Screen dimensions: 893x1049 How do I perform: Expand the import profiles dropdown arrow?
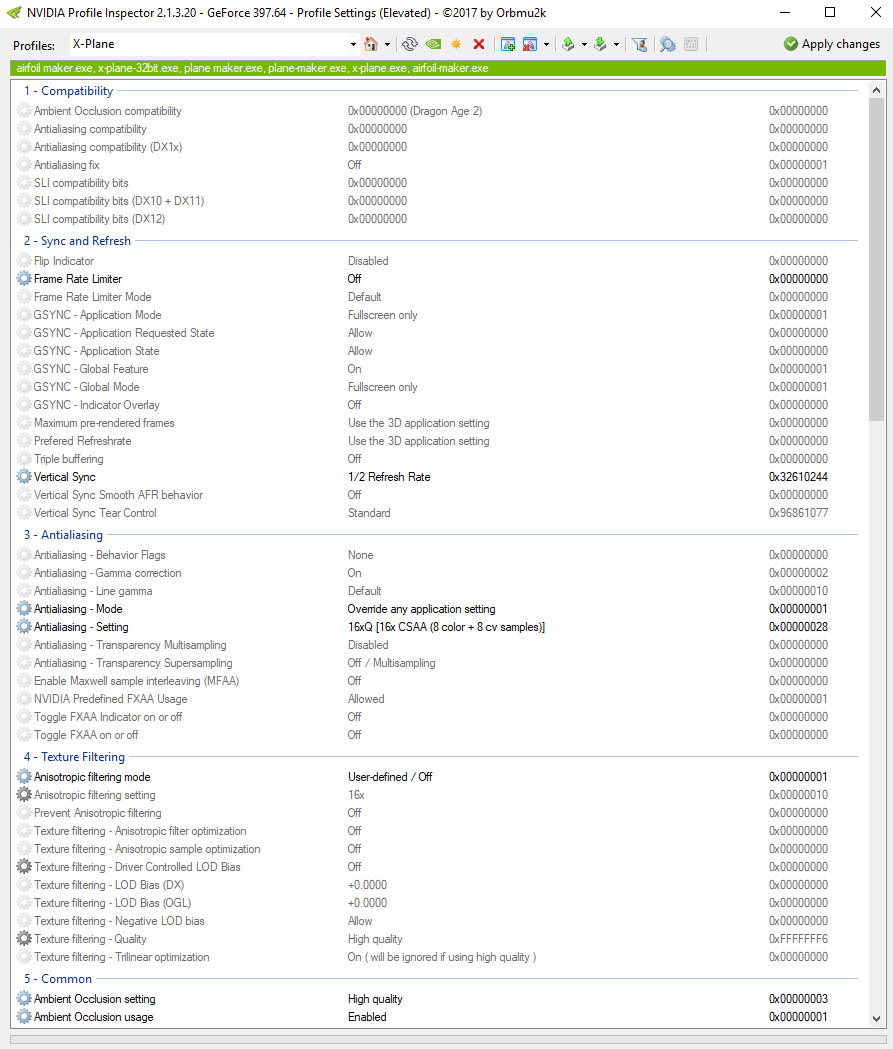click(616, 45)
